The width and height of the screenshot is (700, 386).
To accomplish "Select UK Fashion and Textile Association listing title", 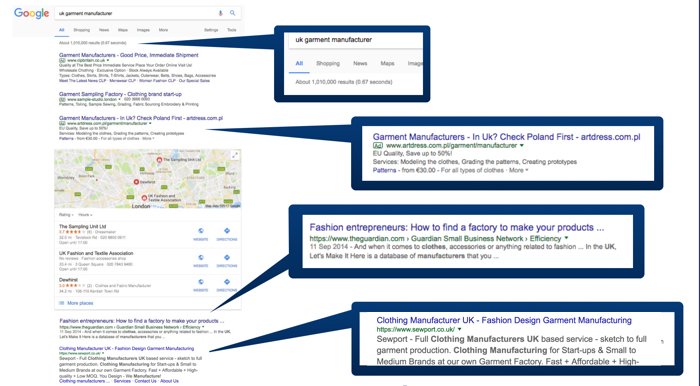I will pos(96,253).
